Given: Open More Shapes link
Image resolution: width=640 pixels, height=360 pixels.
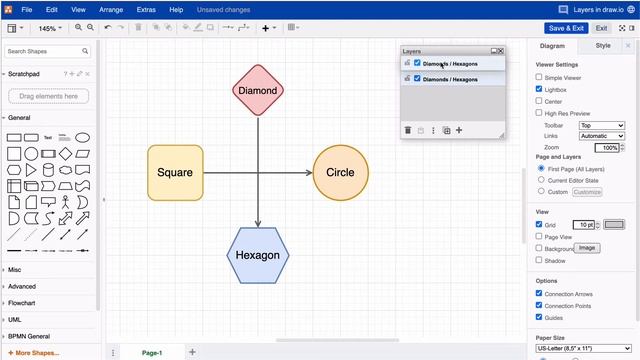Looking at the screenshot, I should 33,353.
